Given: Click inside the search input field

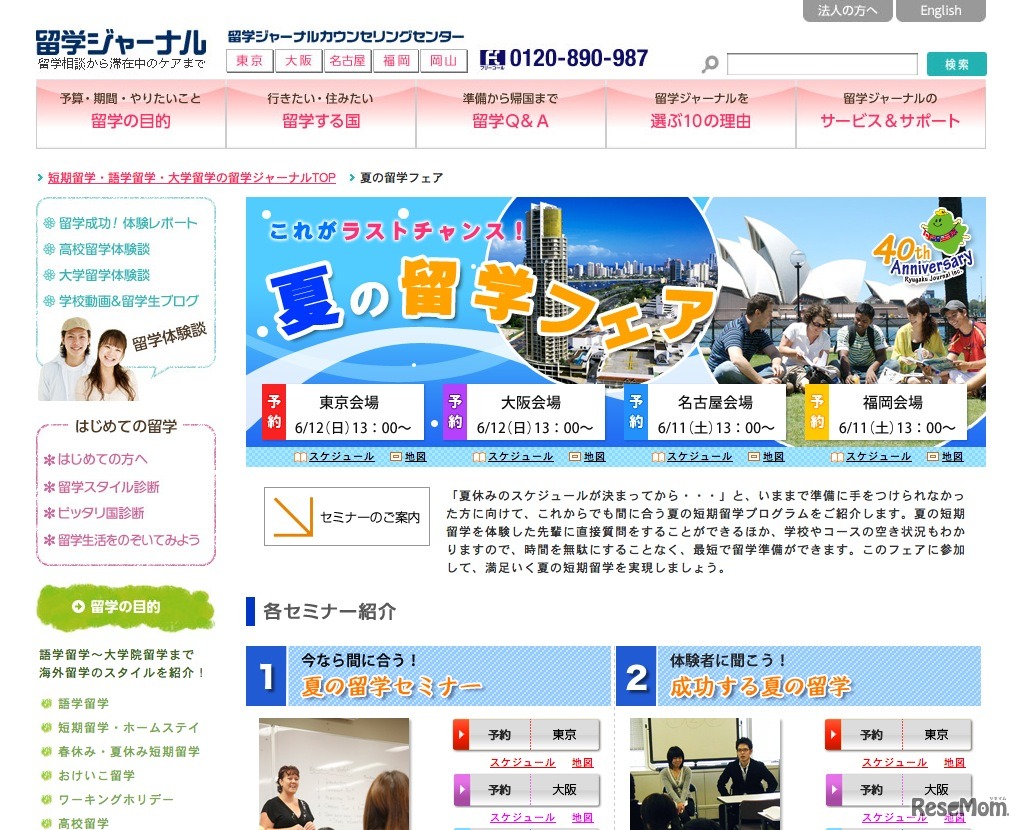Looking at the screenshot, I should click(820, 63).
